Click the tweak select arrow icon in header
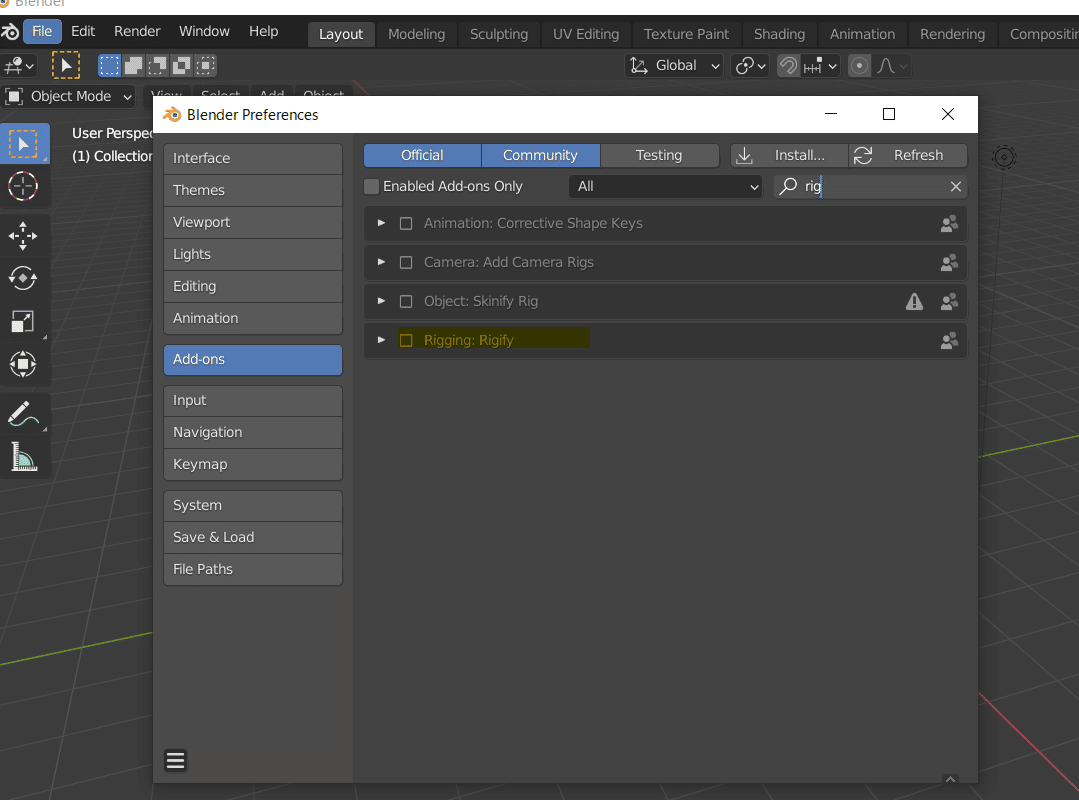1079x800 pixels. [66, 65]
